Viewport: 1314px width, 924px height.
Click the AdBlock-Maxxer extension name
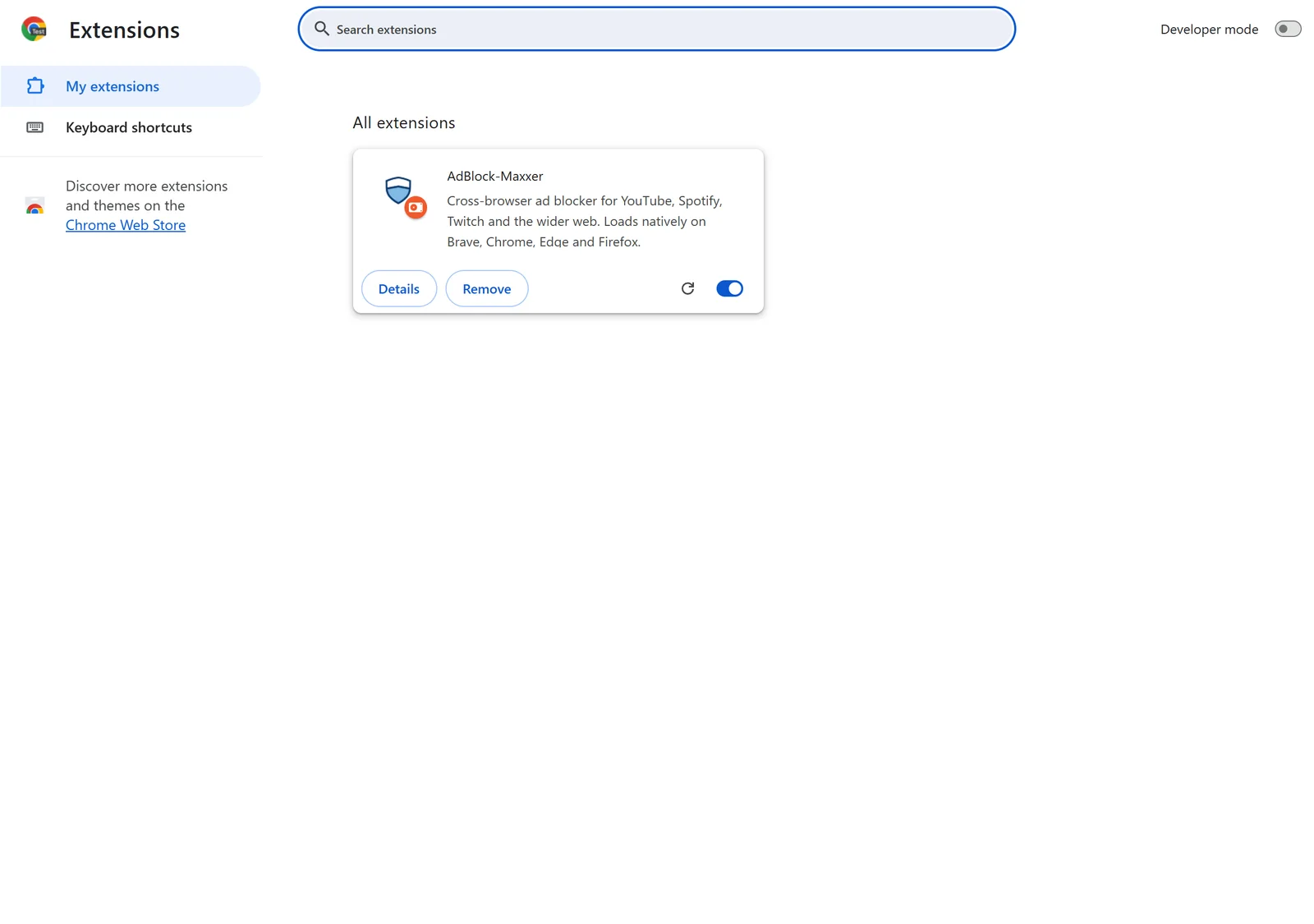point(495,176)
